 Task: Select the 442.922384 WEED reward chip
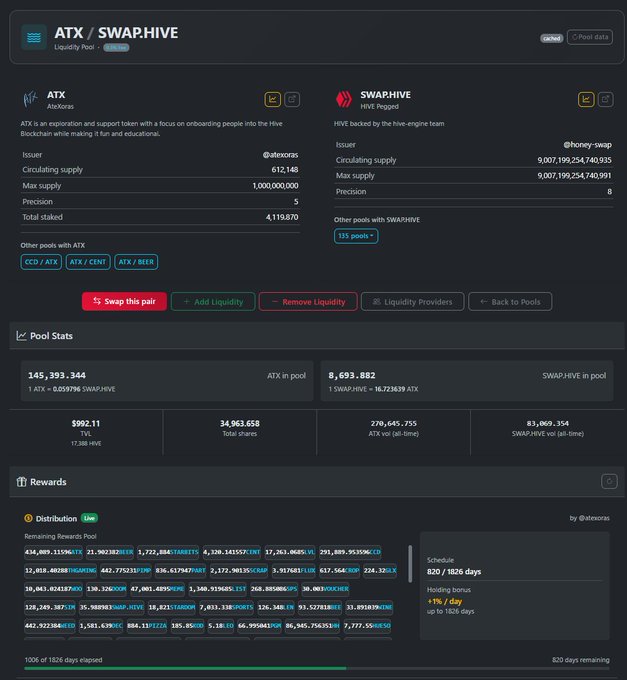(x=50, y=626)
